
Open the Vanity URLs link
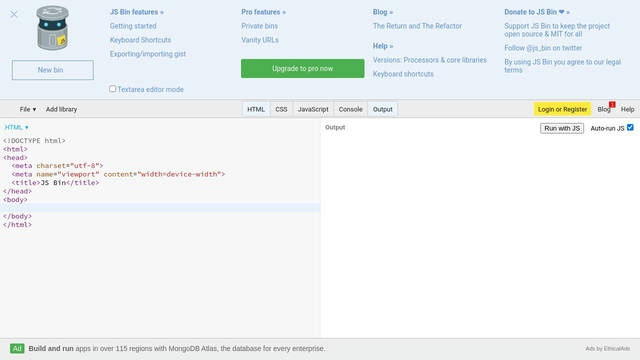(260, 40)
